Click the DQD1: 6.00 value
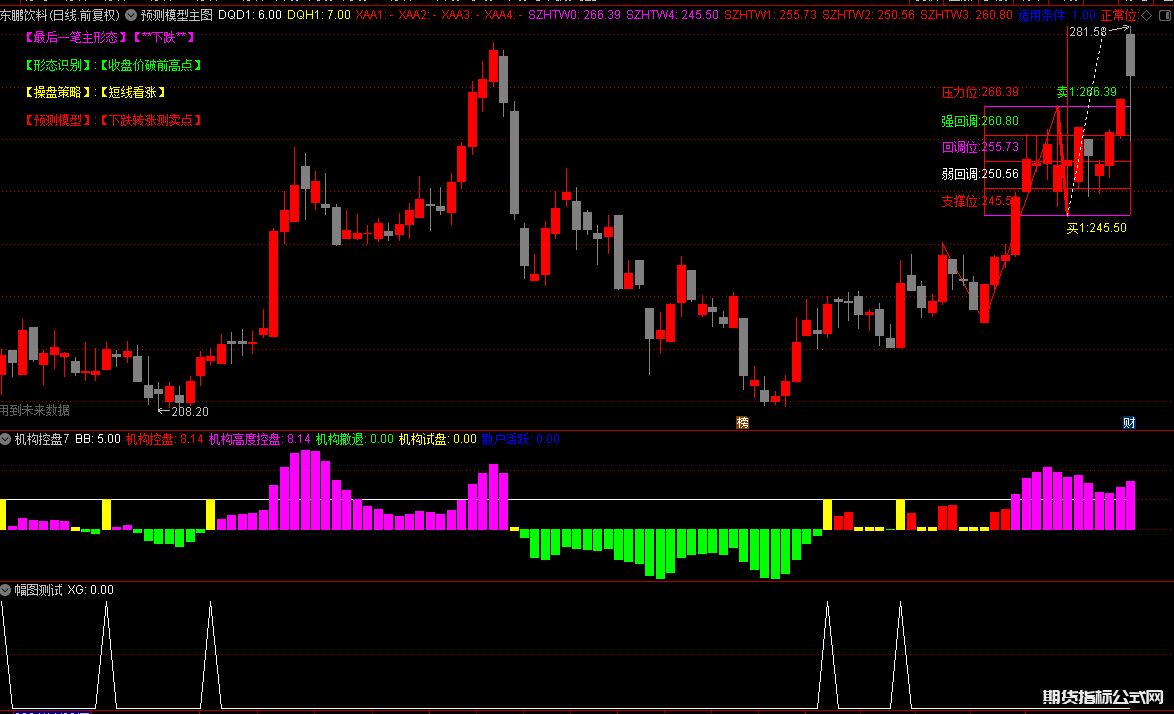1174x714 pixels. pyautogui.click(x=250, y=15)
